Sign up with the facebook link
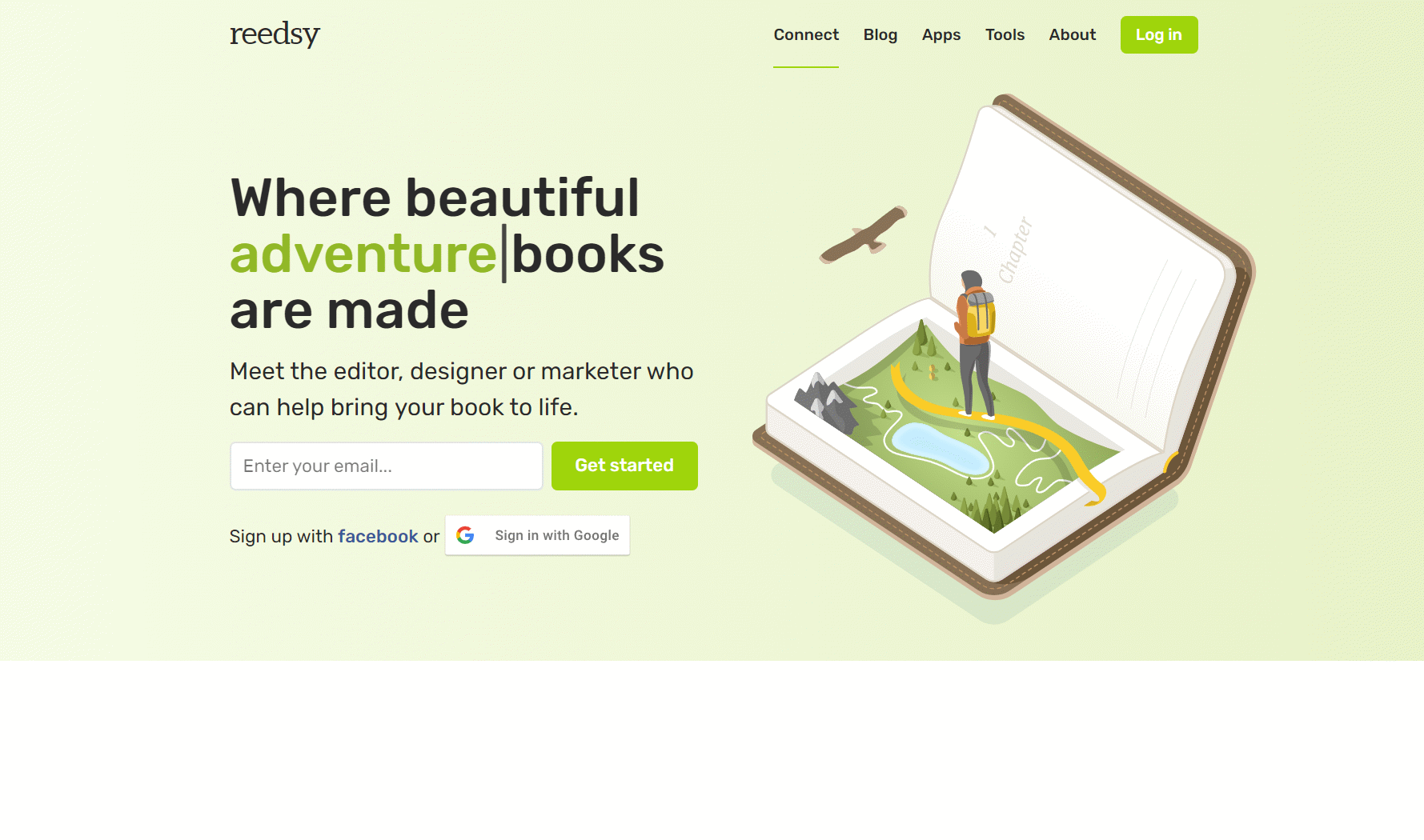1424x840 pixels. pos(378,536)
